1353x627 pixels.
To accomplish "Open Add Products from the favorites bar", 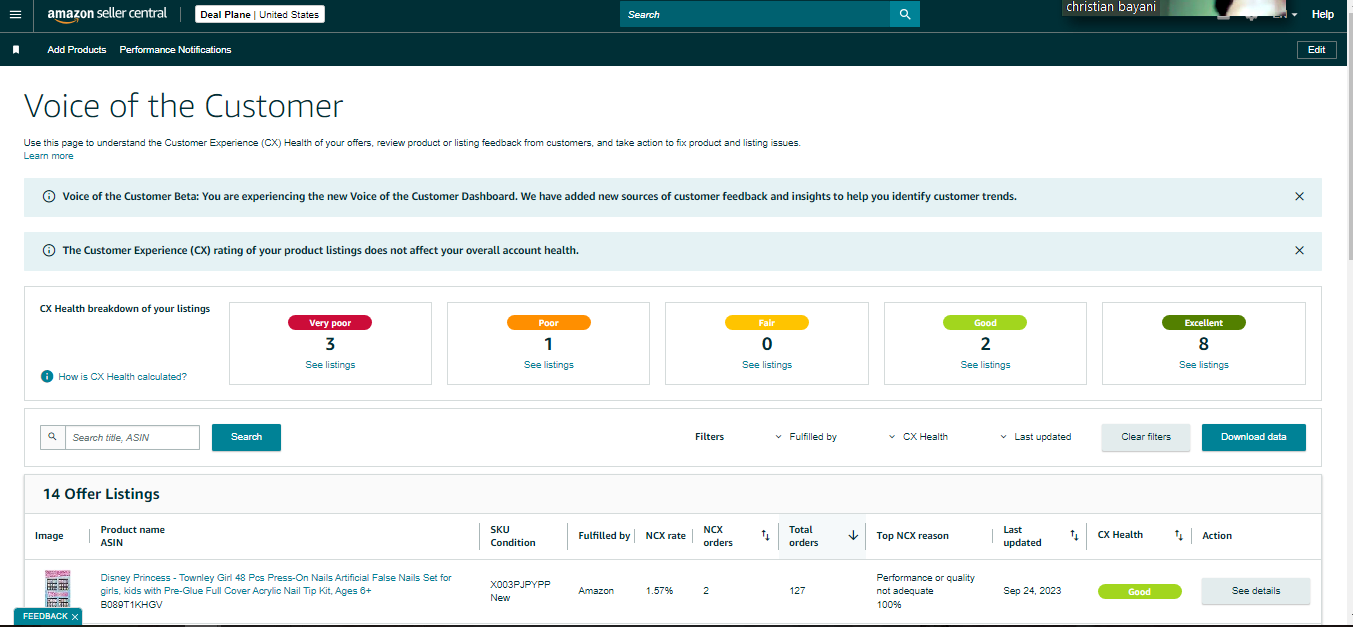I will (x=77, y=50).
